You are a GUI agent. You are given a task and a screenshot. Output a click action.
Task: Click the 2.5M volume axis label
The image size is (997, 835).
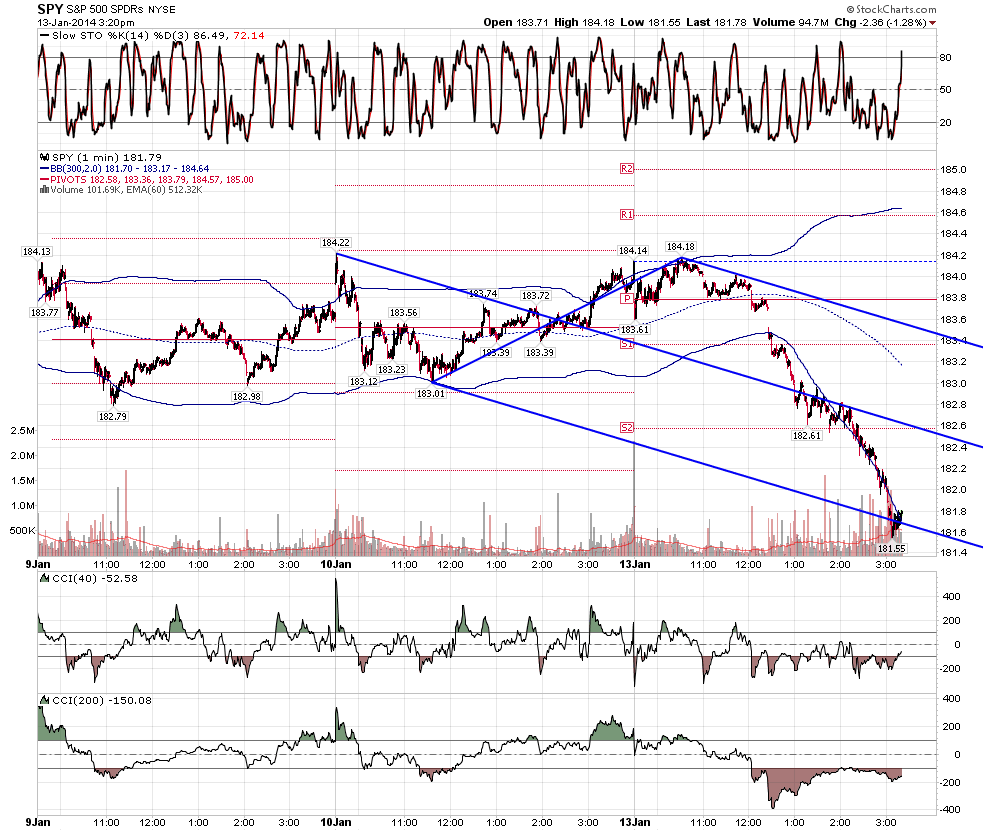pyautogui.click(x=23, y=431)
